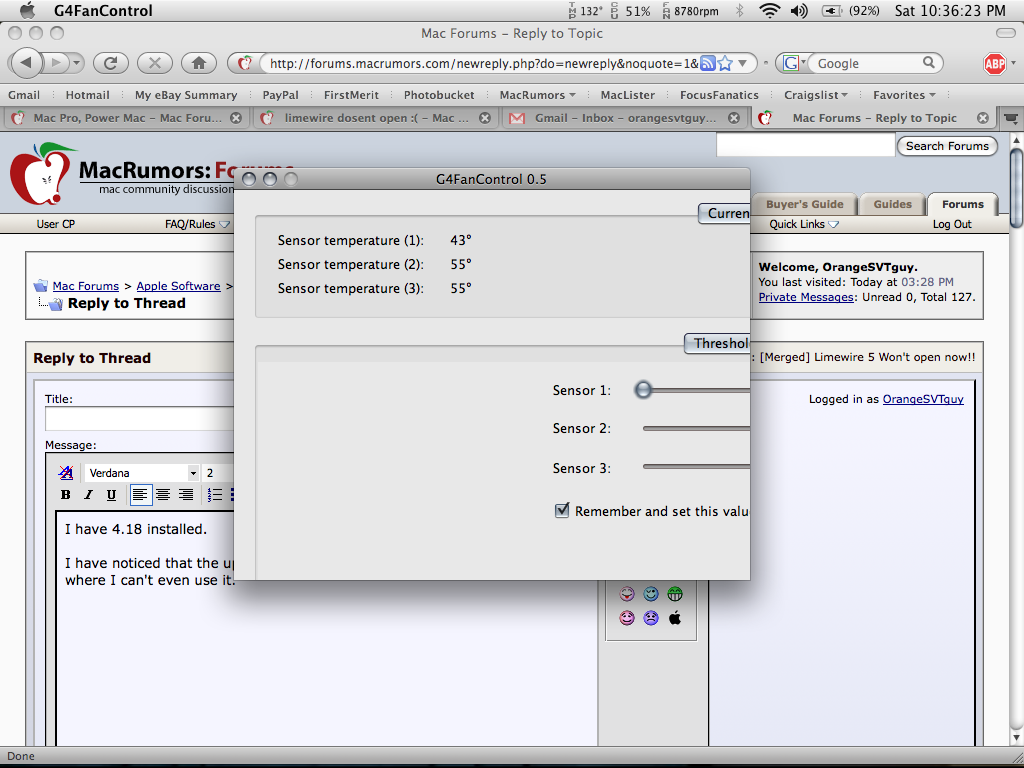Viewport: 1024px width, 768px height.
Task: Open the search engine chooser dropdown
Action: (803, 63)
